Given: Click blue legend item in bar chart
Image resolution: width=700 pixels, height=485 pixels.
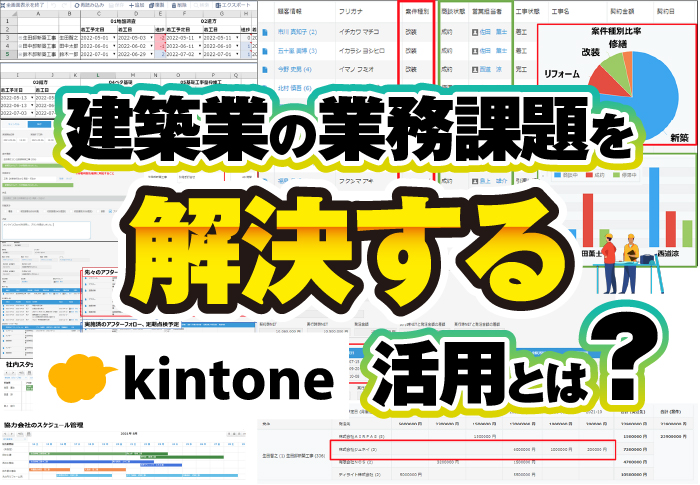Looking at the screenshot, I should [x=566, y=175].
